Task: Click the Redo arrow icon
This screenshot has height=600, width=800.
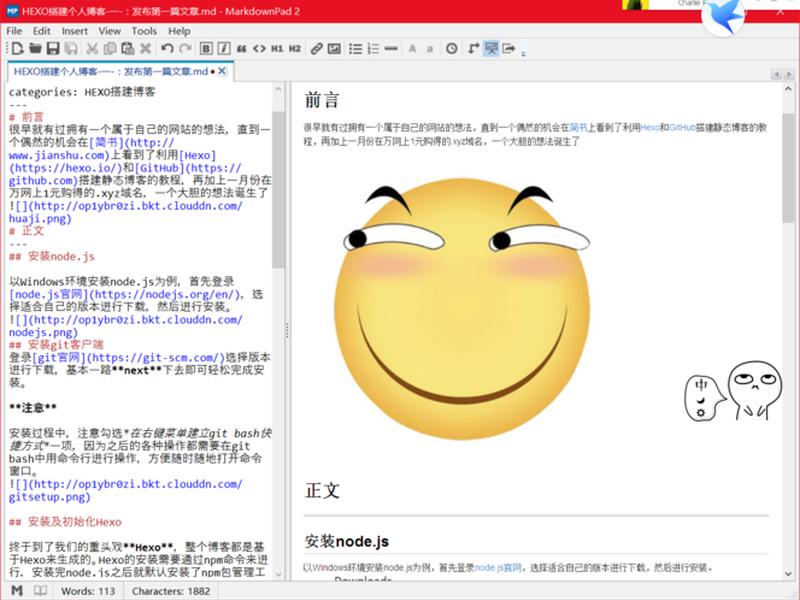Action: tap(185, 48)
